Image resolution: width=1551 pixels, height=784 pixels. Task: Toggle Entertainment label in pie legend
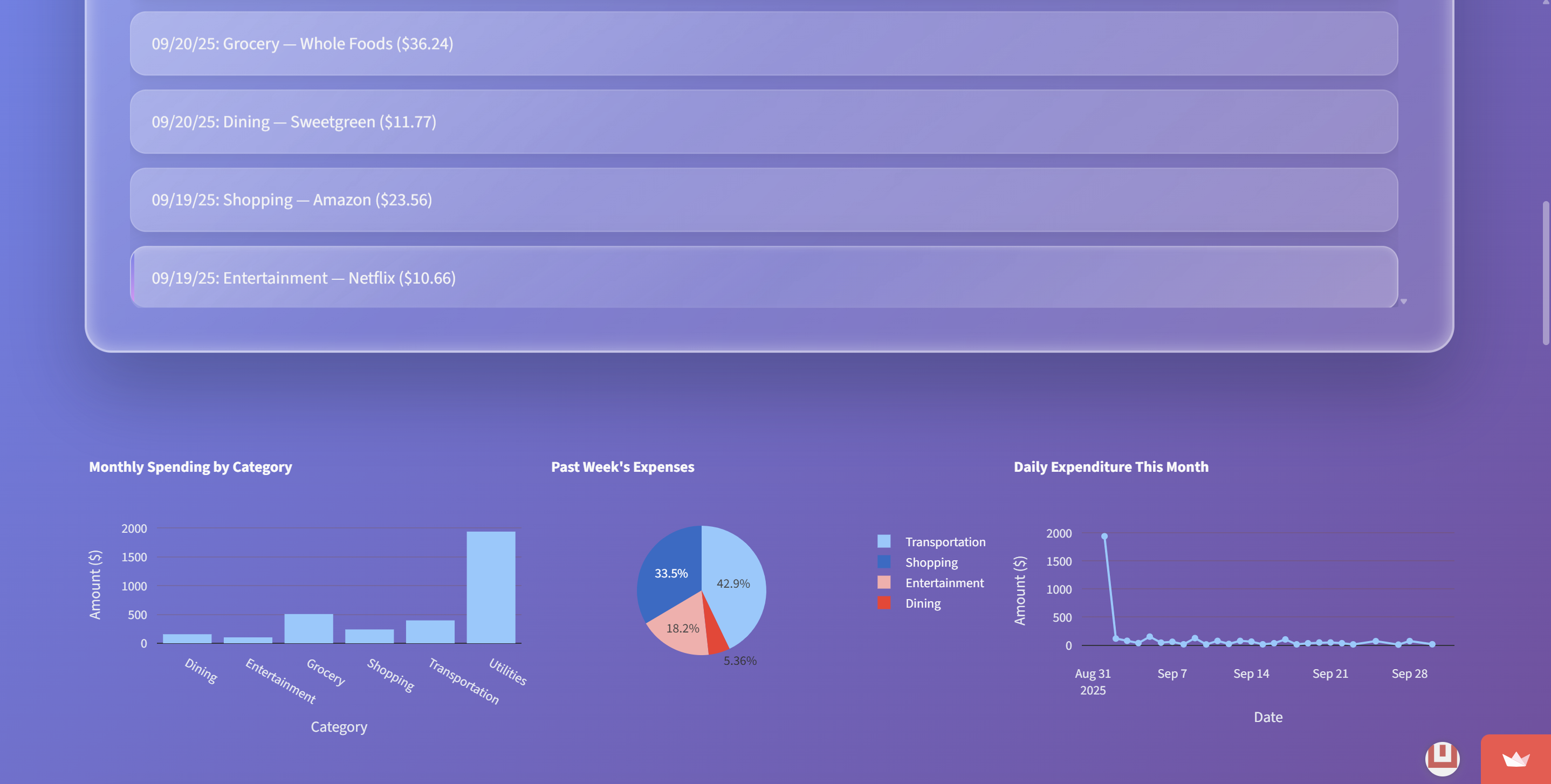(x=944, y=583)
